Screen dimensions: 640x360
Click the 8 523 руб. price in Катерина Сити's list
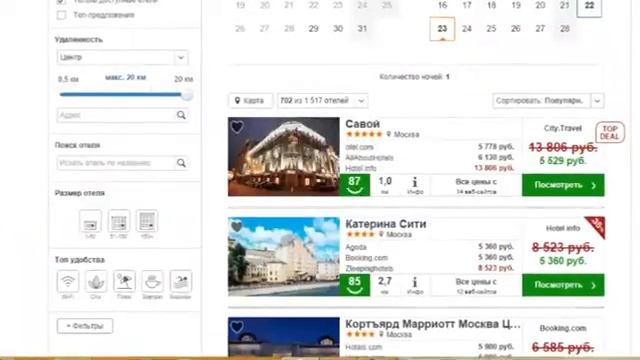coord(496,268)
